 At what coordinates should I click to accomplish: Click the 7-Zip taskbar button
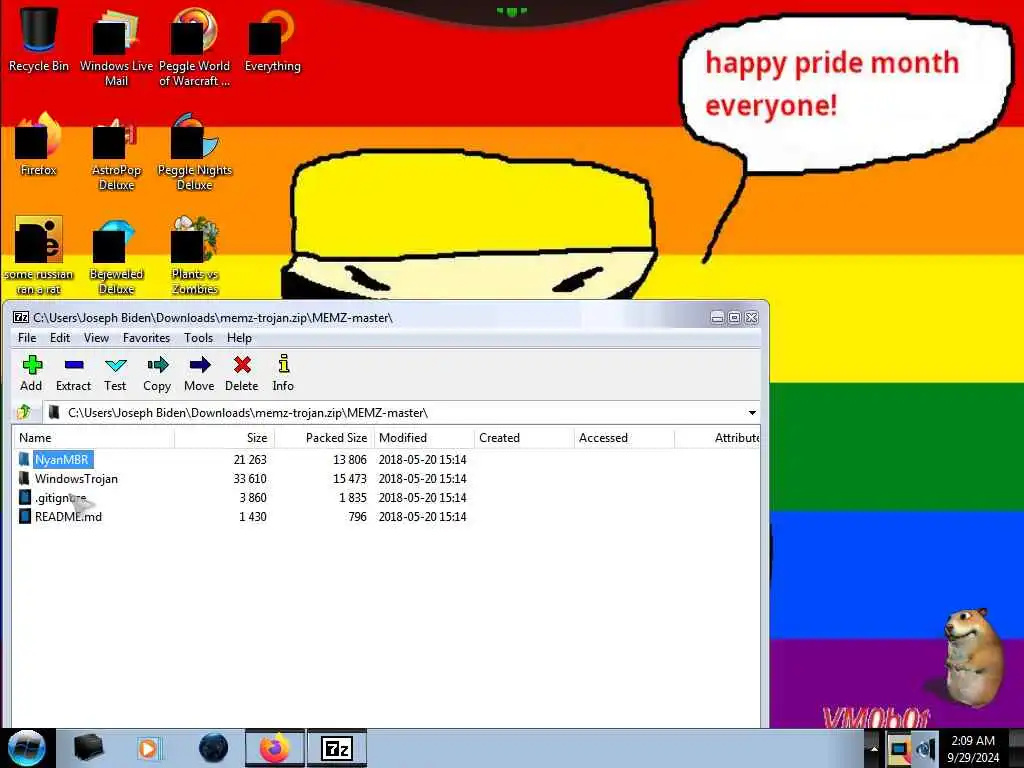tap(337, 748)
